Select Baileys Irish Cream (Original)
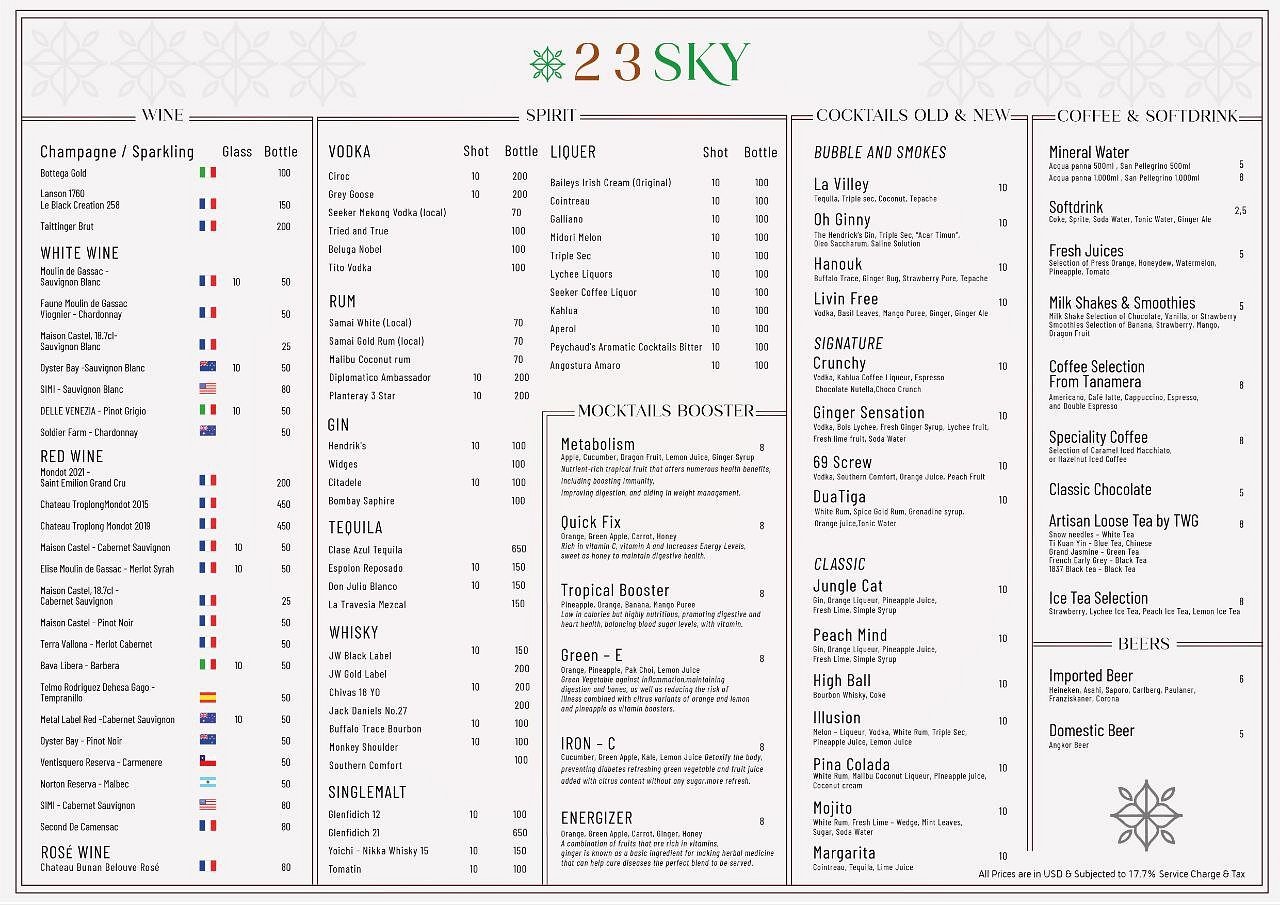This screenshot has width=1280, height=905. (611, 183)
